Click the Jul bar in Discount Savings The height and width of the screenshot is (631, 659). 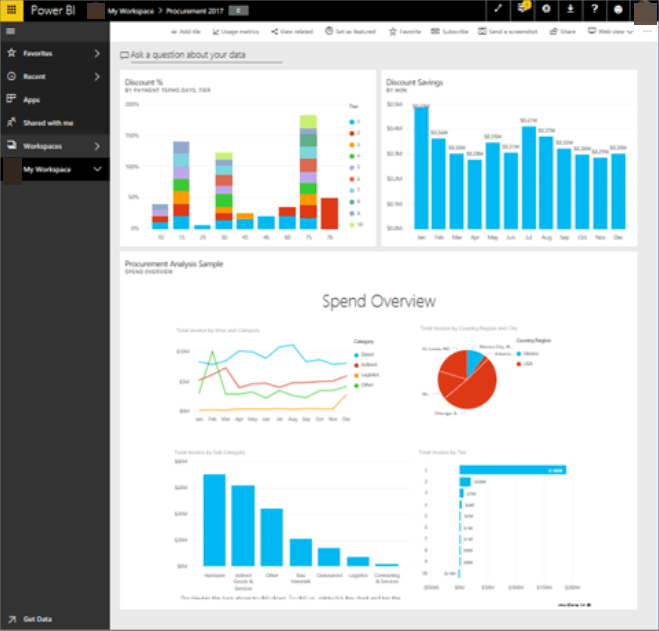pyautogui.click(x=529, y=177)
